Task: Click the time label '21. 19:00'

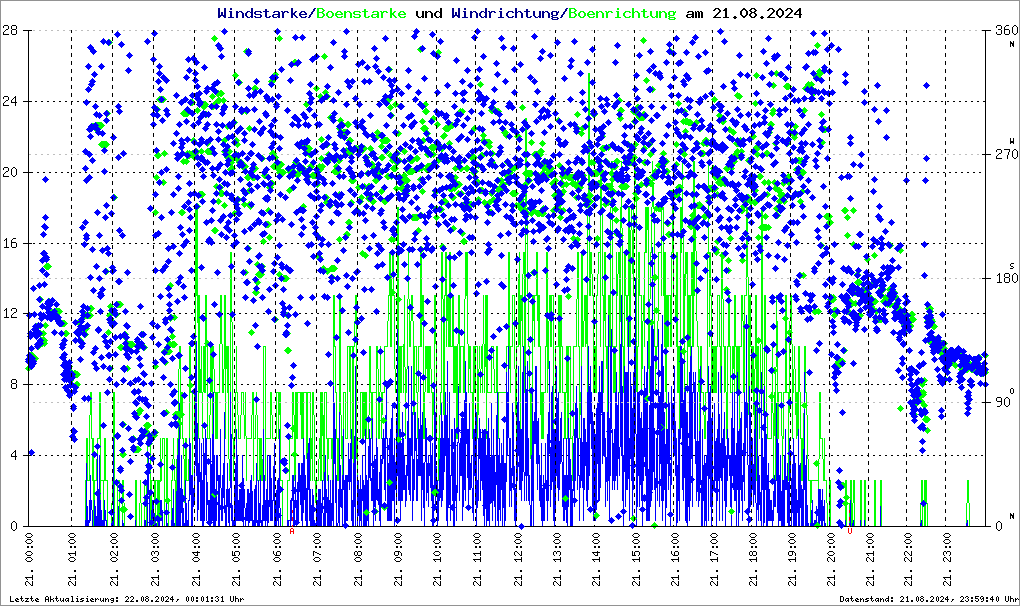Action: pos(792,559)
